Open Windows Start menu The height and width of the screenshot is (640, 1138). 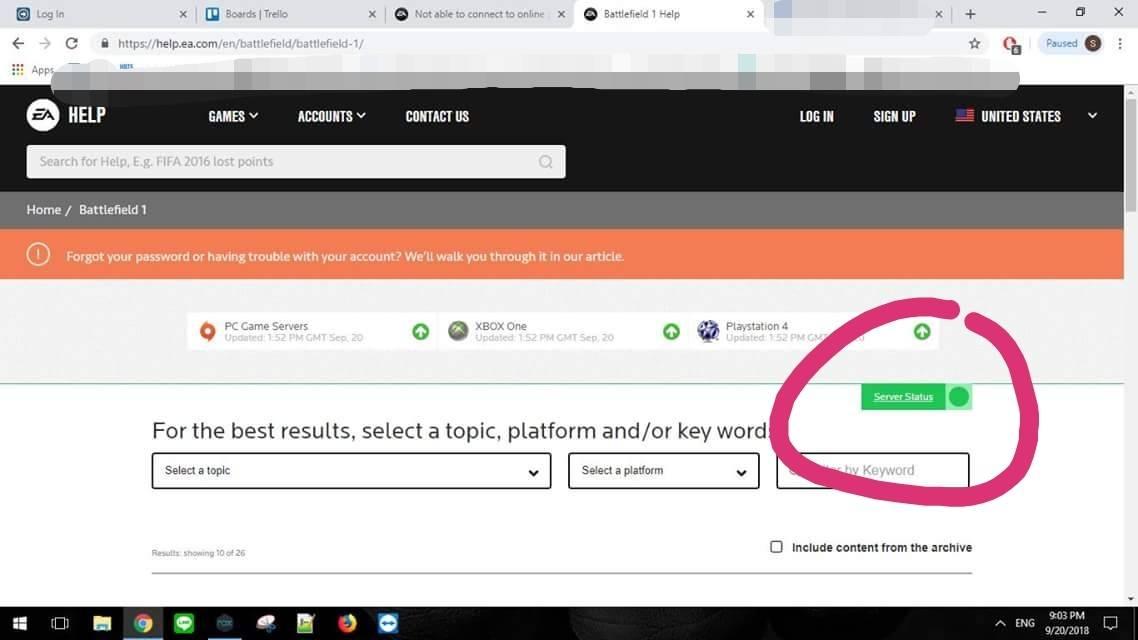tap(20, 623)
